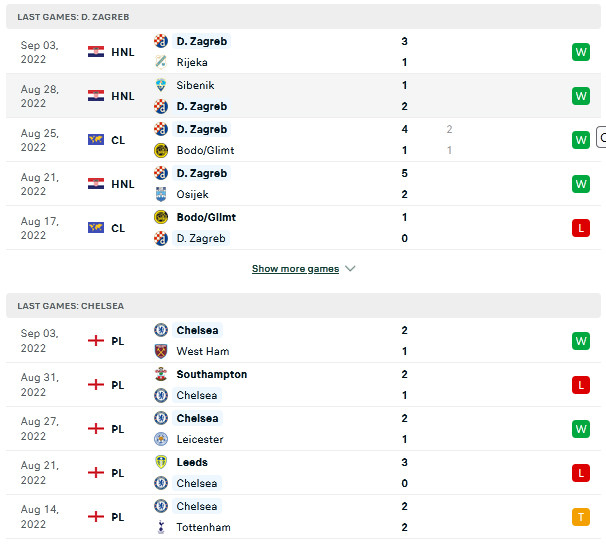Expand the Show more games list
The width and height of the screenshot is (606, 551).
[295, 269]
